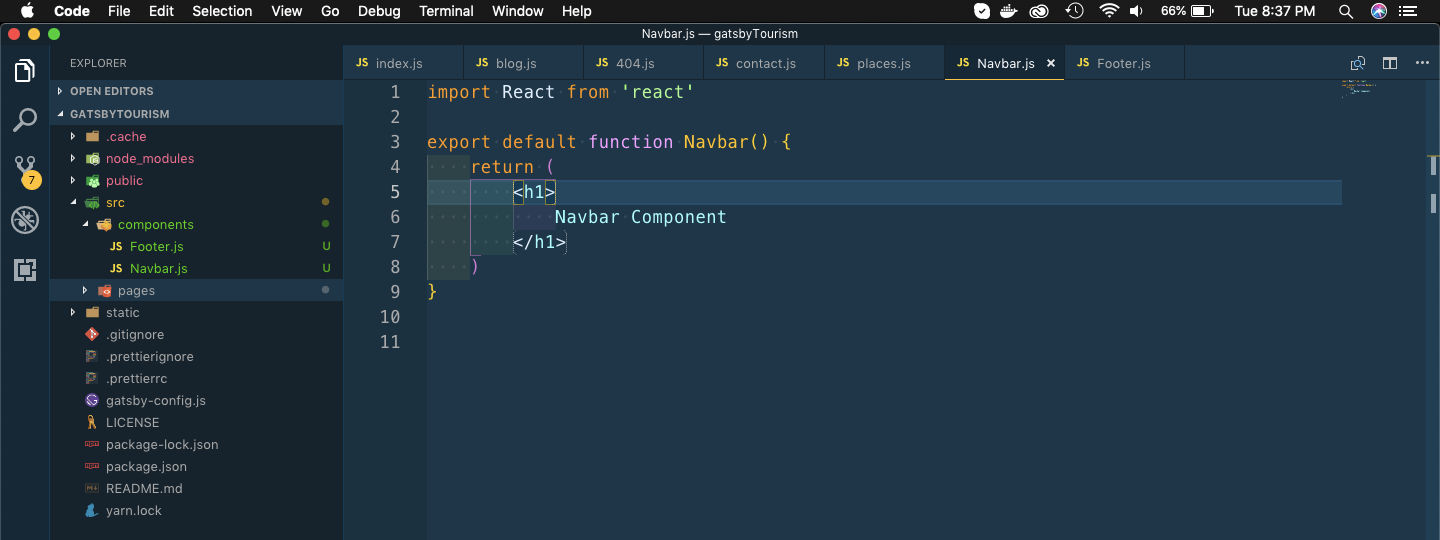Open the Window menu
The image size is (1440, 540).
click(x=518, y=11)
